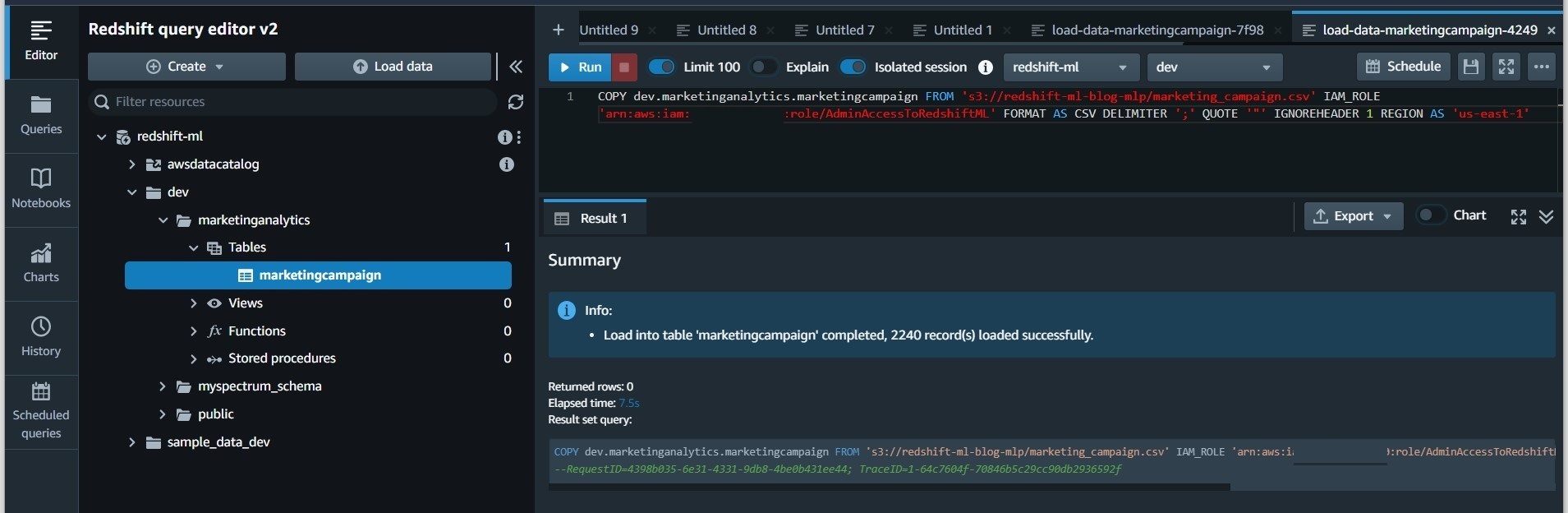The image size is (1568, 513).
Task: Stop the running query
Action: pos(624,67)
